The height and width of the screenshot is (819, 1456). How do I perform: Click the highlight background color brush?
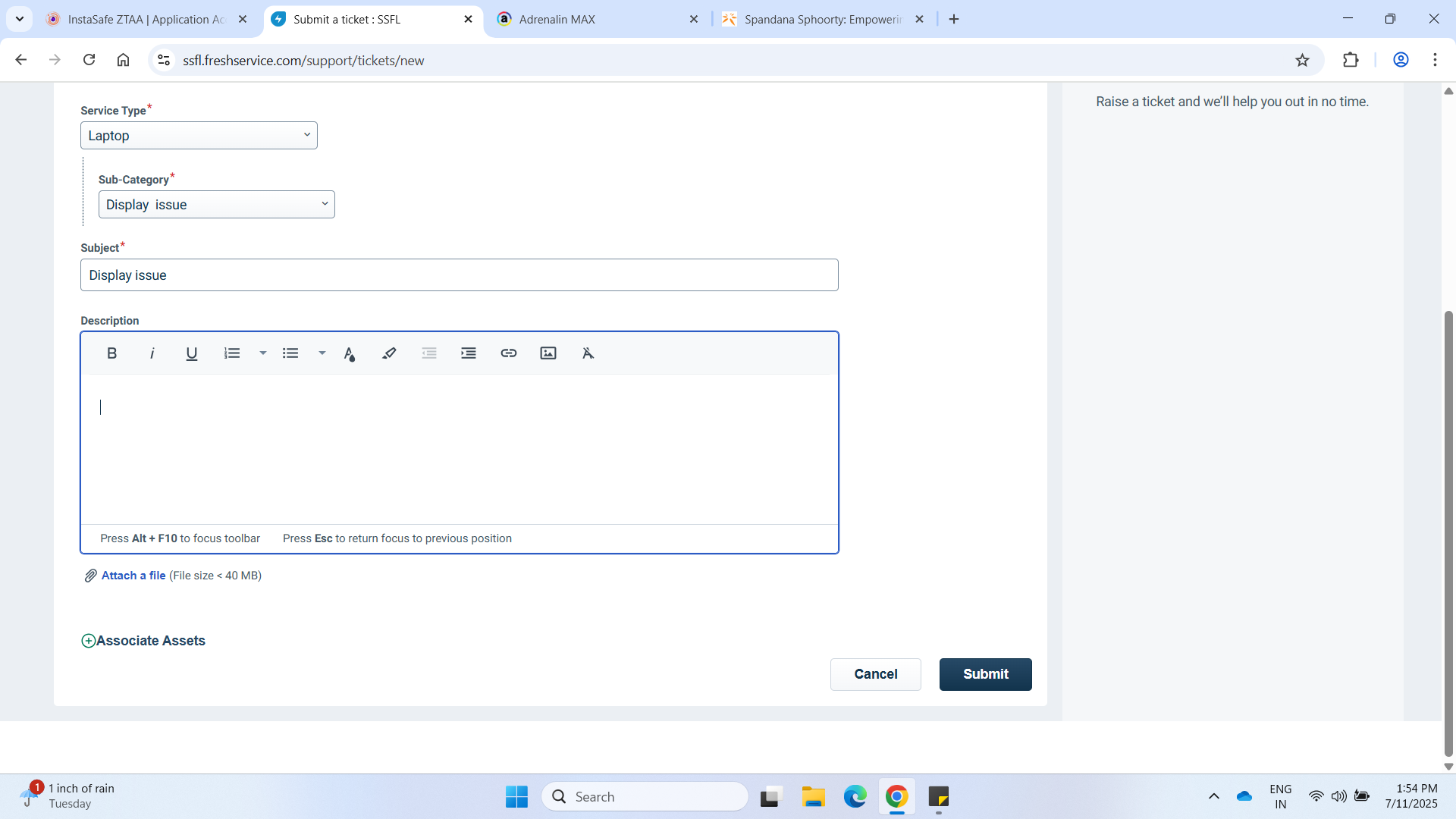click(x=389, y=353)
